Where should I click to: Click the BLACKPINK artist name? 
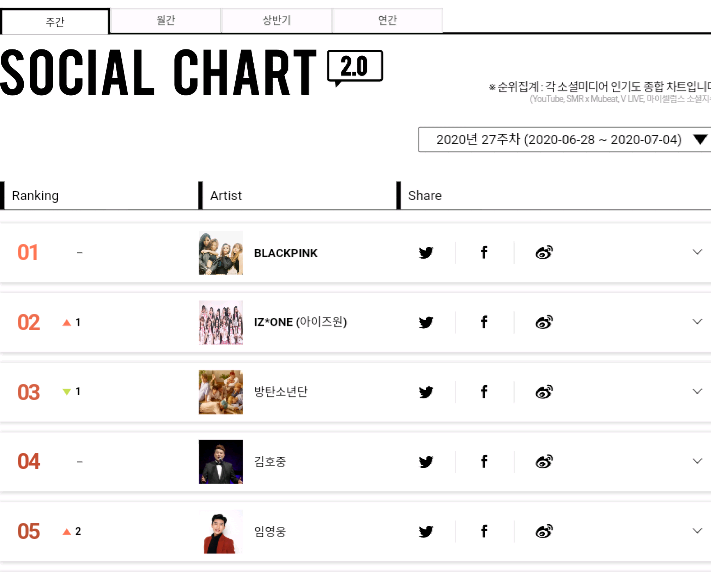click(x=286, y=253)
